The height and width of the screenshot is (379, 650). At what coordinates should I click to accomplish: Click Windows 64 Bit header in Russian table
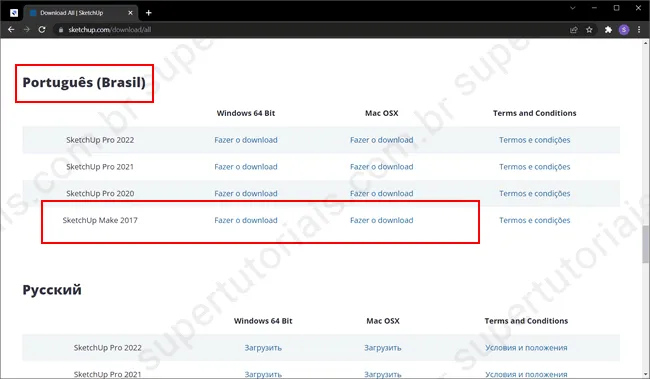[263, 321]
